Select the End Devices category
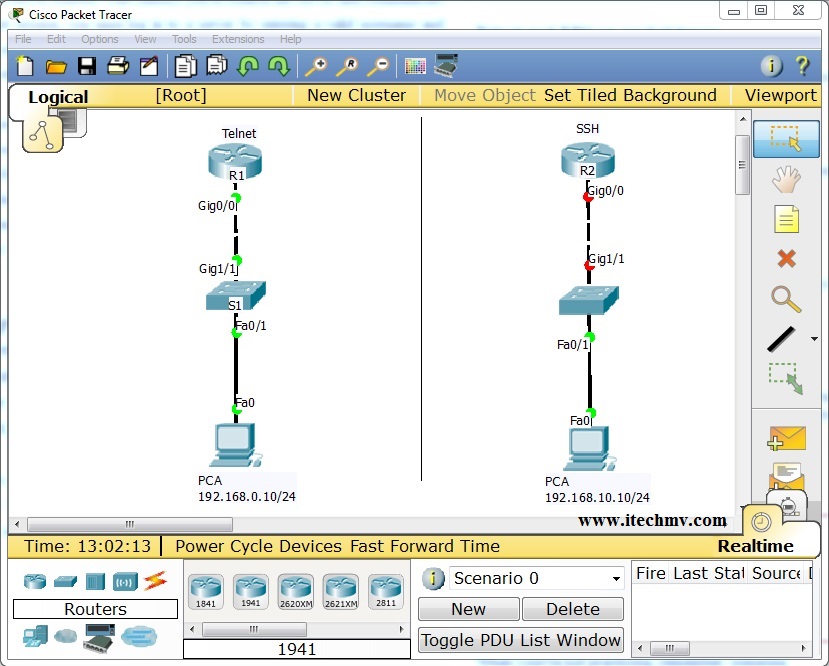Screen dimensions: 829x666 [x=35, y=636]
